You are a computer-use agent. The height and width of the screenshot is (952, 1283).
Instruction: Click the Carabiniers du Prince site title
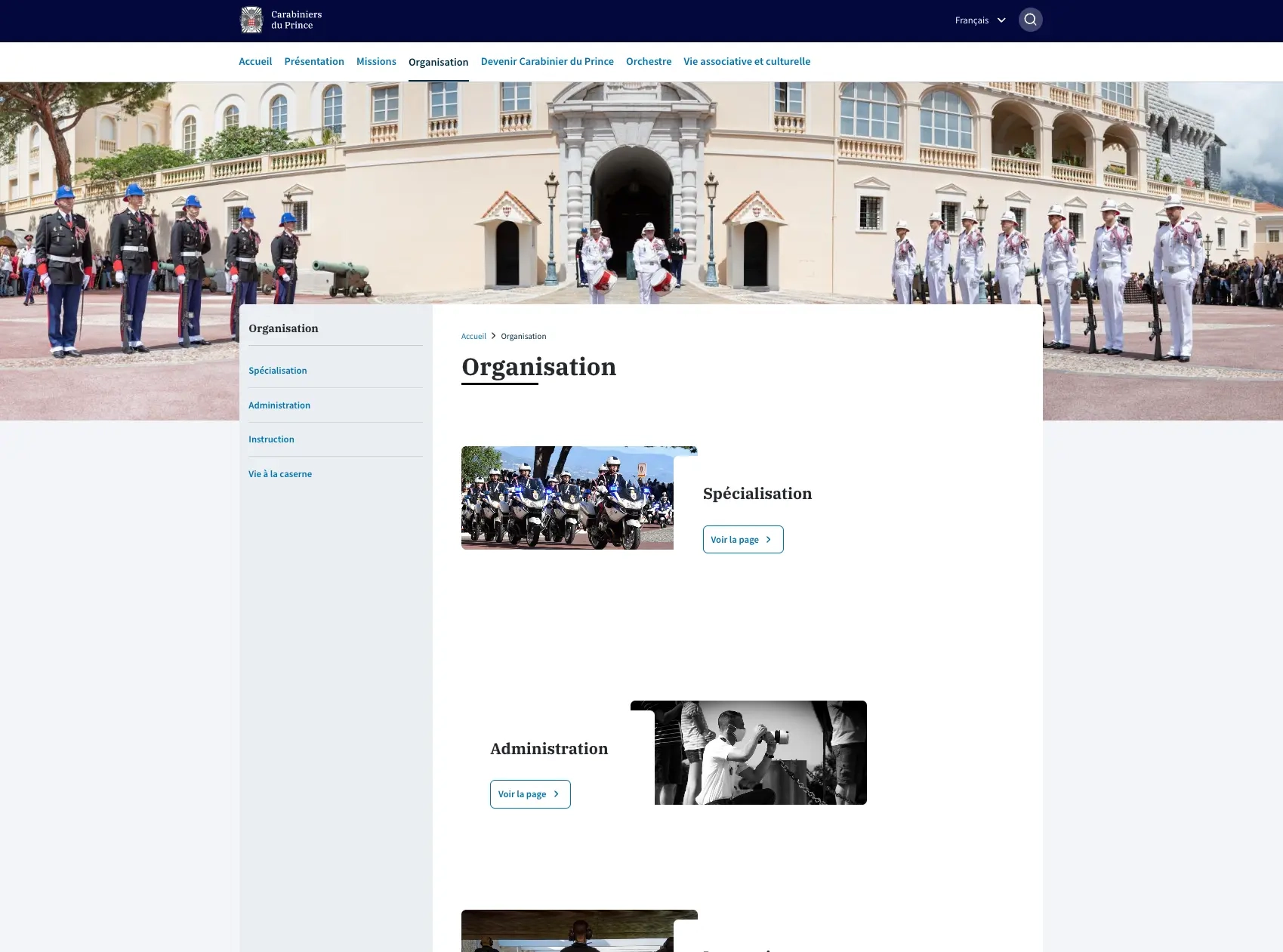[296, 20]
